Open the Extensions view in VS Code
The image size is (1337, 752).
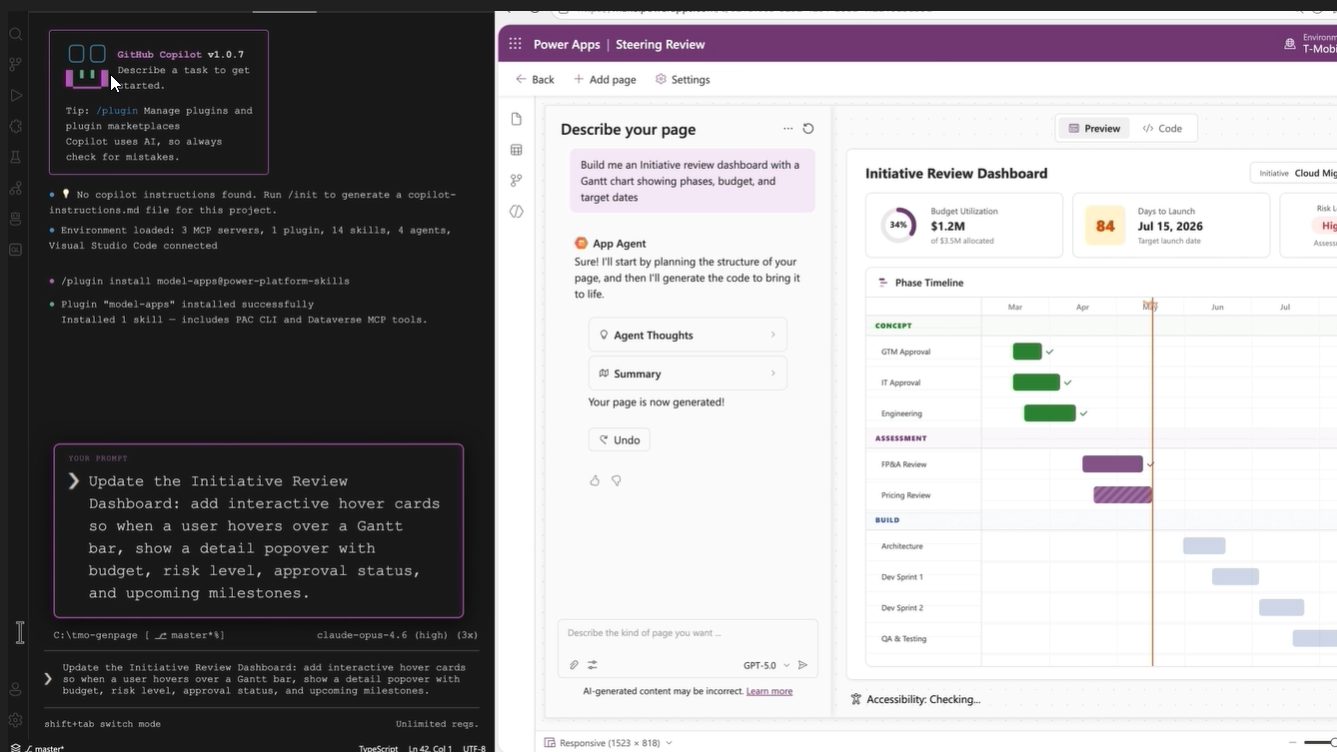[x=16, y=127]
